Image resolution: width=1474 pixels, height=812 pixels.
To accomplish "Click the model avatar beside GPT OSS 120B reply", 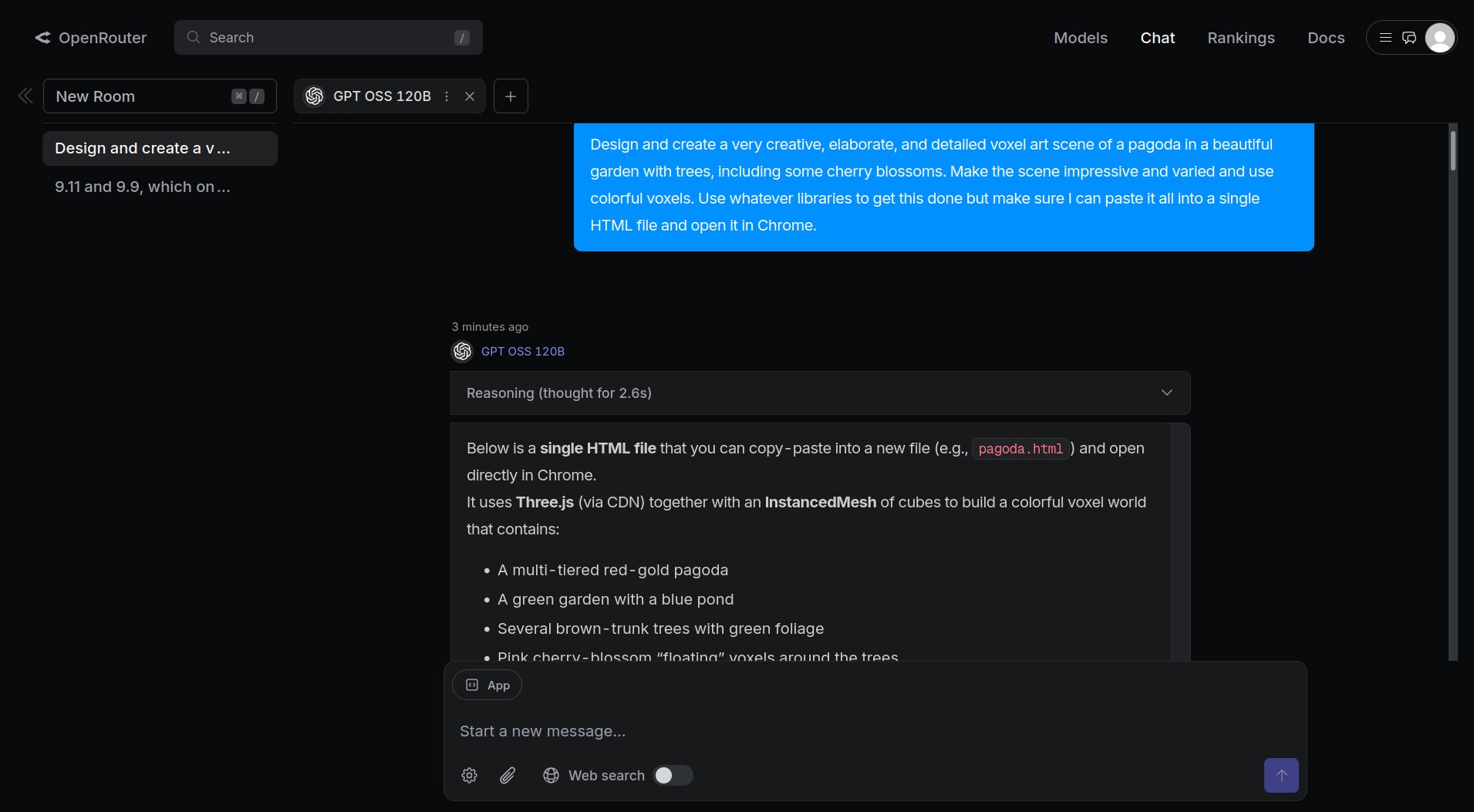I will pos(462,352).
